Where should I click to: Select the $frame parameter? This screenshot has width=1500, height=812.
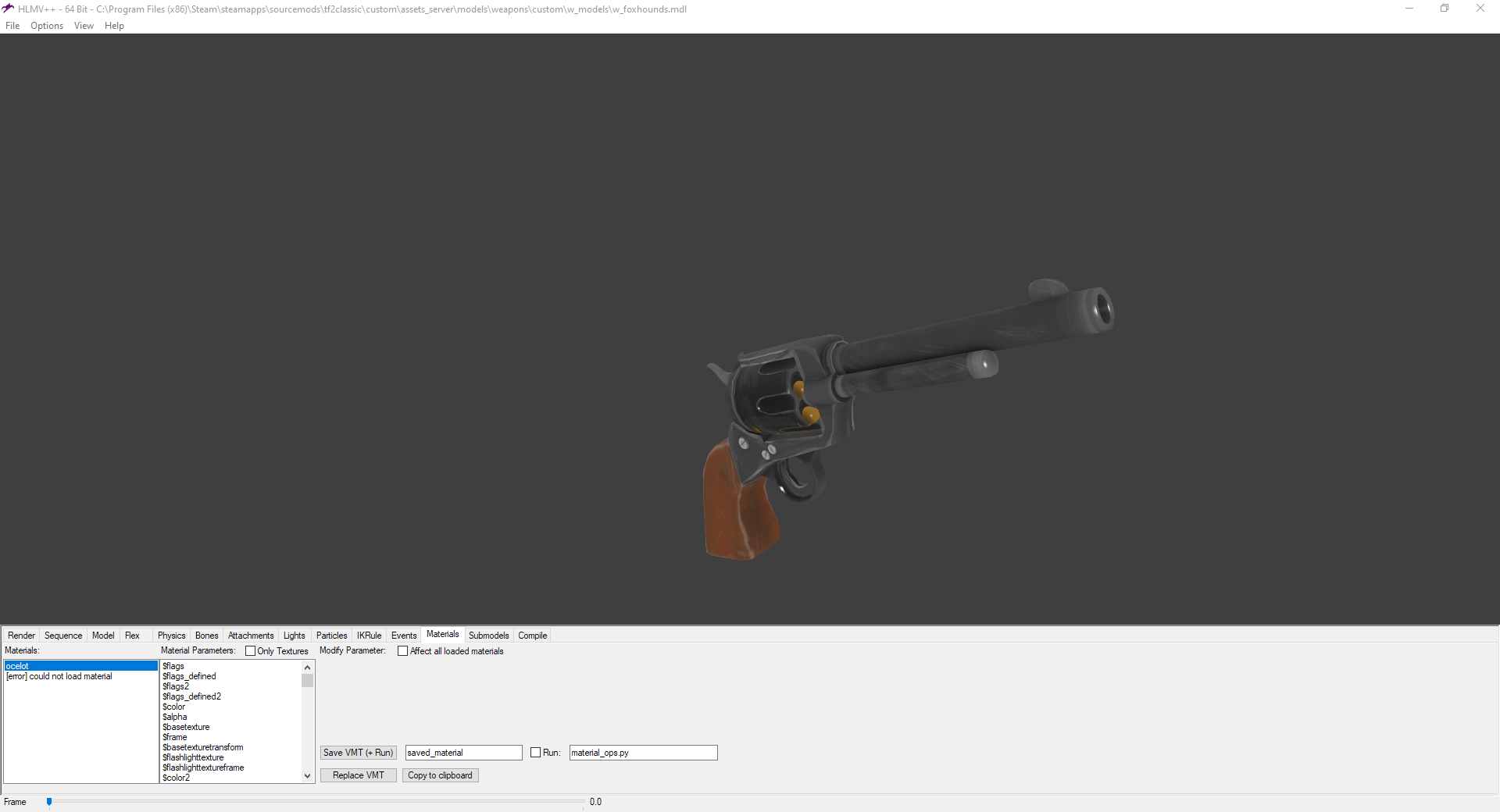[x=230, y=737]
